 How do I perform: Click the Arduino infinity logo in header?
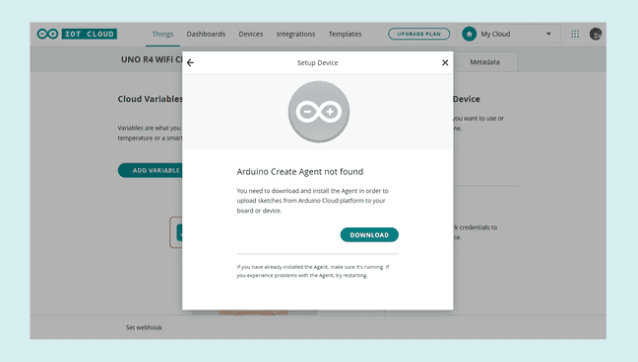pyautogui.click(x=47, y=34)
